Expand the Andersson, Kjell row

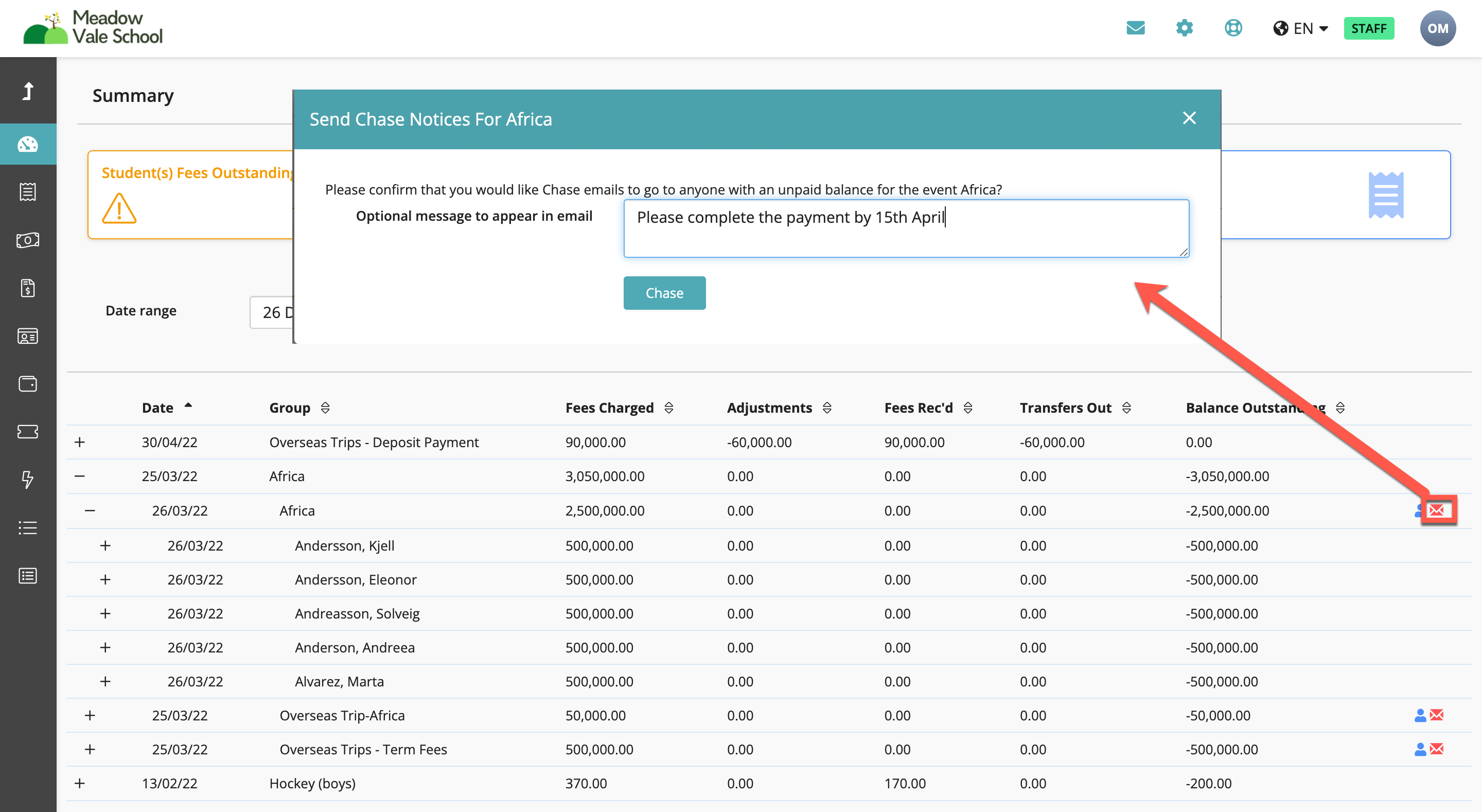click(105, 545)
